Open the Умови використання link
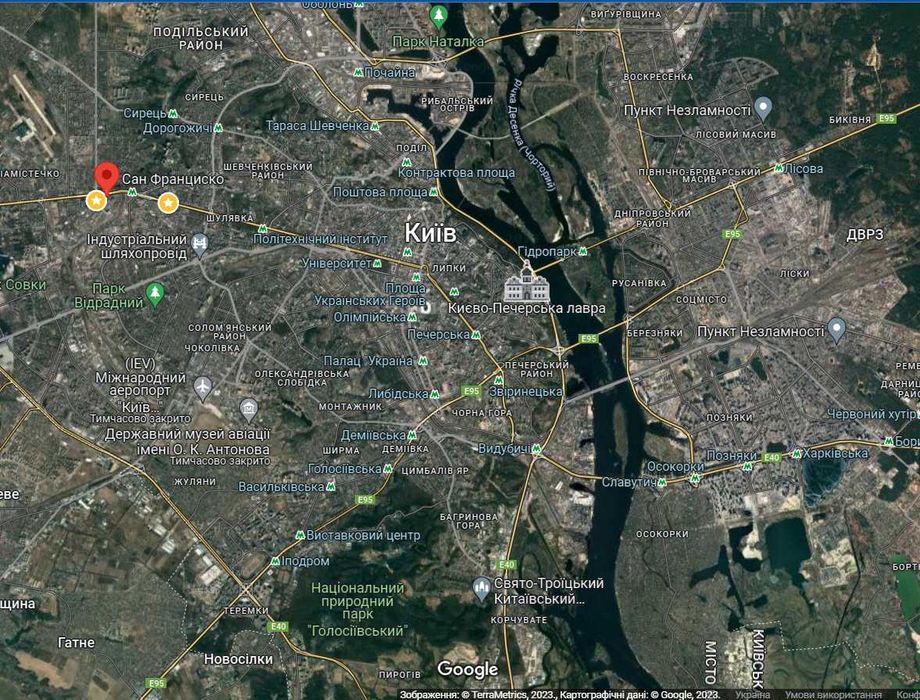 pos(833,695)
